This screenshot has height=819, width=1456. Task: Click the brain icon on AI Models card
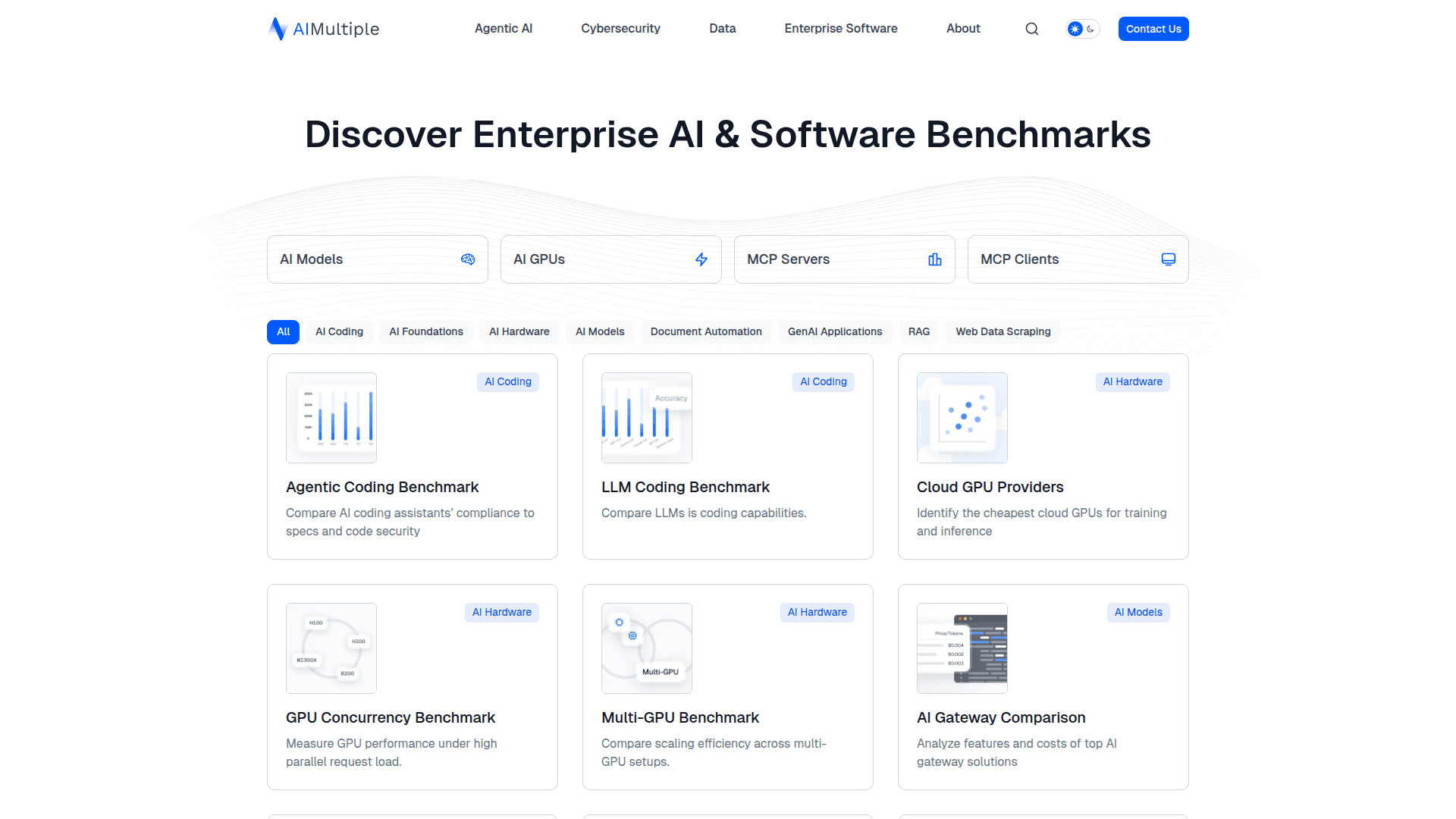pos(468,259)
